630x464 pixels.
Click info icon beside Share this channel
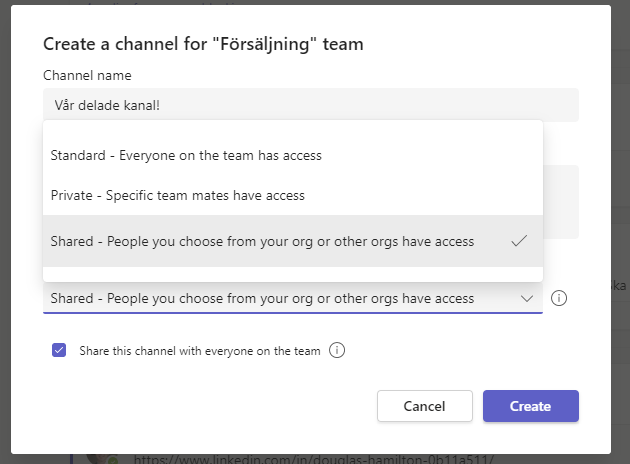tap(337, 350)
